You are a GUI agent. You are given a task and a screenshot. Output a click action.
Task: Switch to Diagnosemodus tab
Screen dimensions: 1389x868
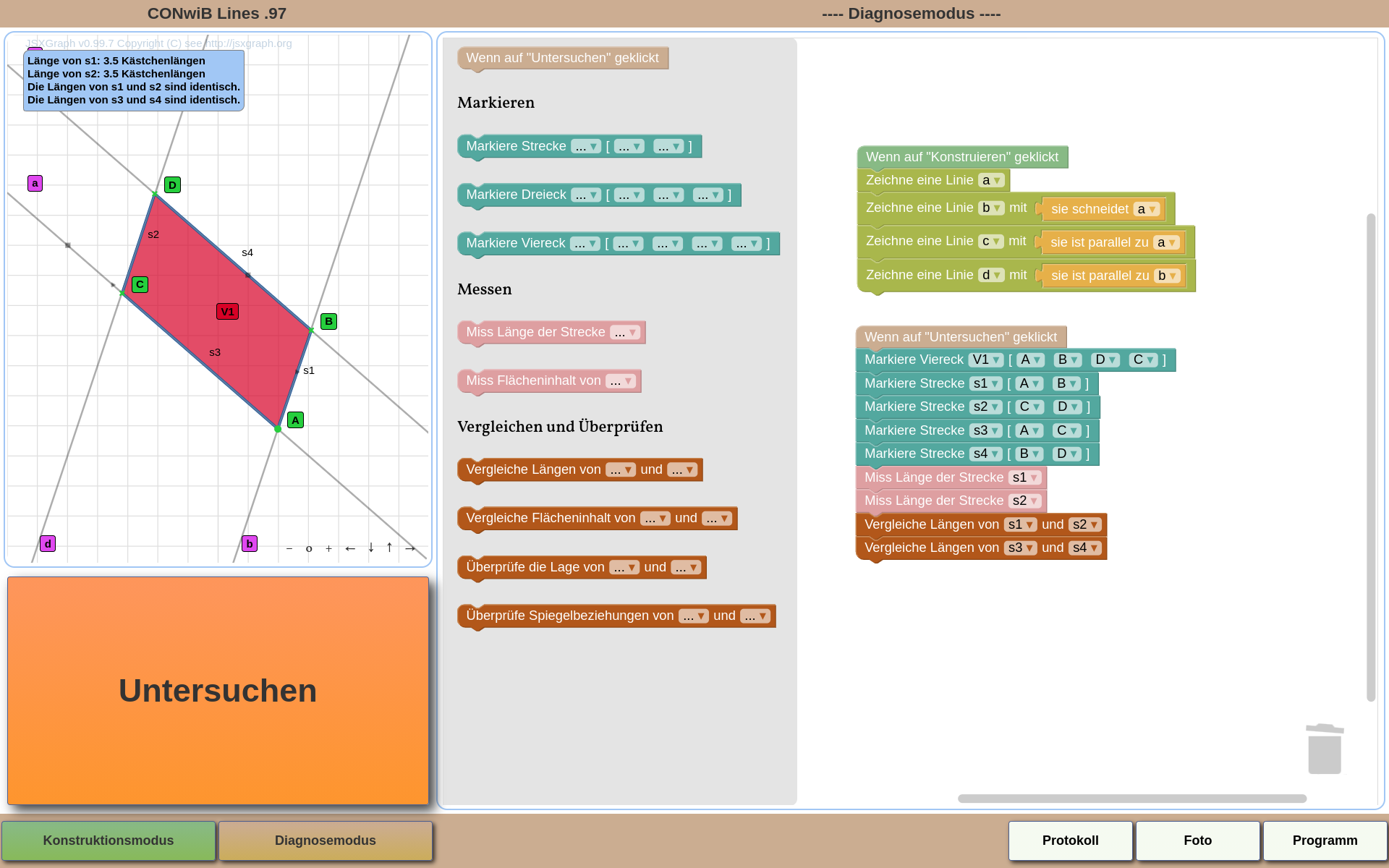coord(326,840)
